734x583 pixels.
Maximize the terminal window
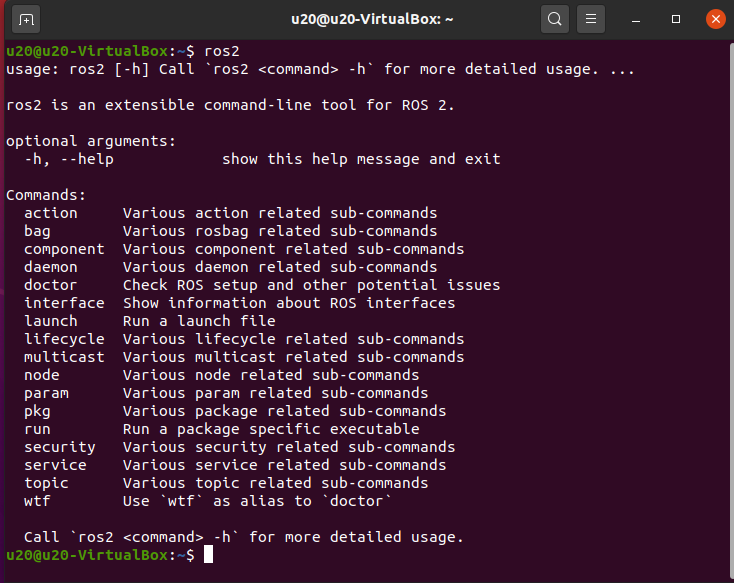(677, 19)
